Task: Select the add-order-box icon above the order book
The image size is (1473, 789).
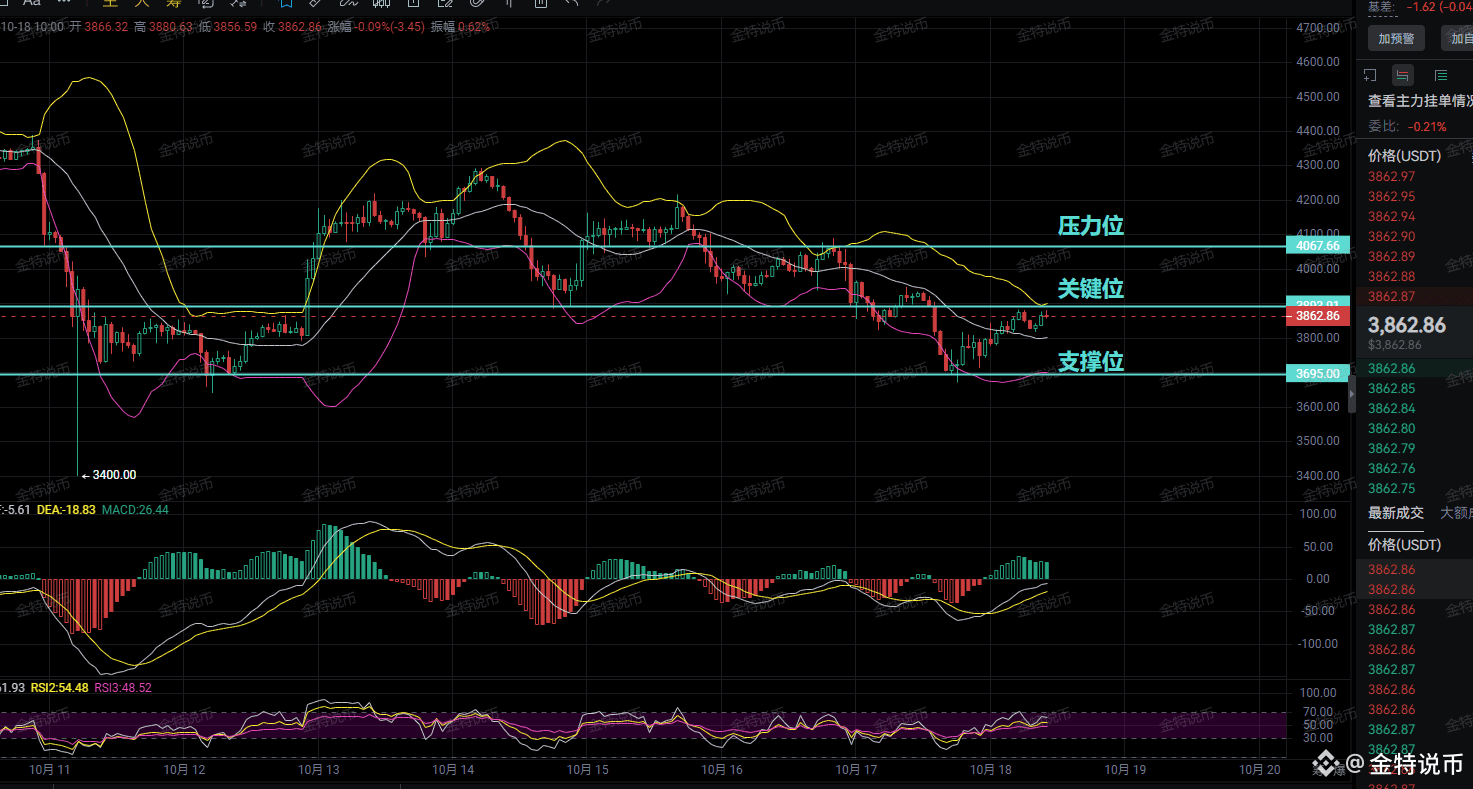Action: pyautogui.click(x=1369, y=75)
